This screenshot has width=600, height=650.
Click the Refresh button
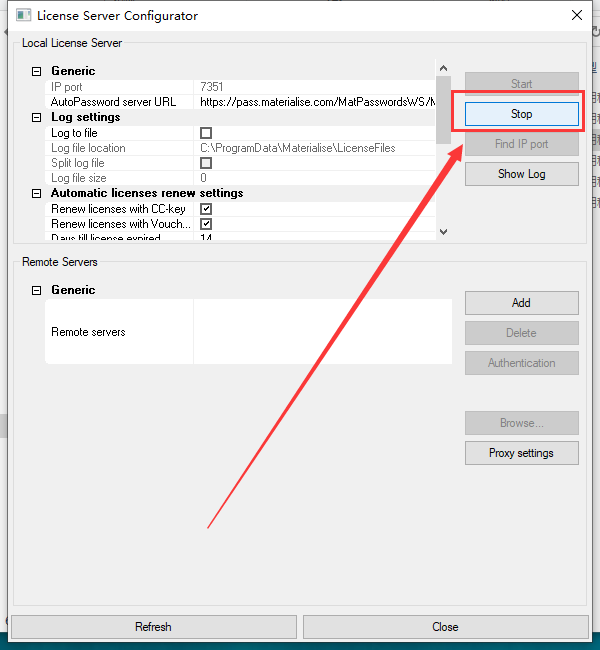(153, 627)
